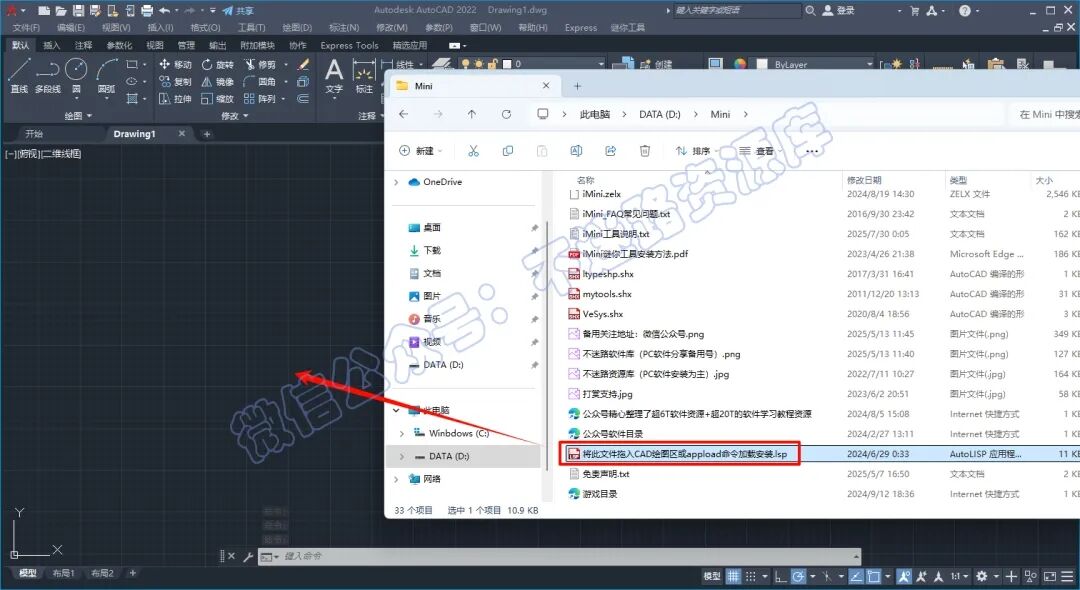Toggle clean screen icon in status bar
Viewport: 1080px width, 590px height.
click(x=1050, y=576)
